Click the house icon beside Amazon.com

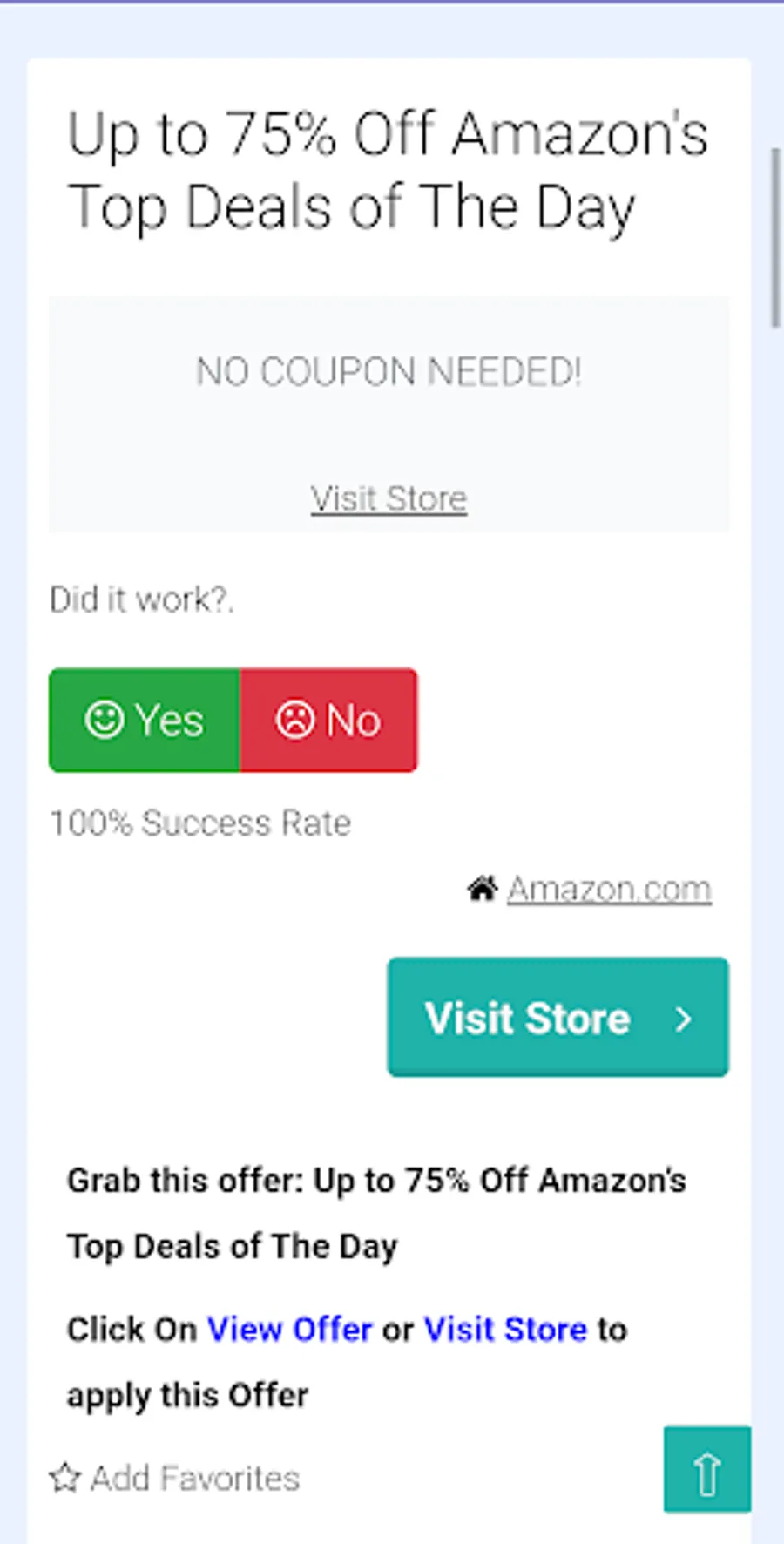(x=482, y=889)
